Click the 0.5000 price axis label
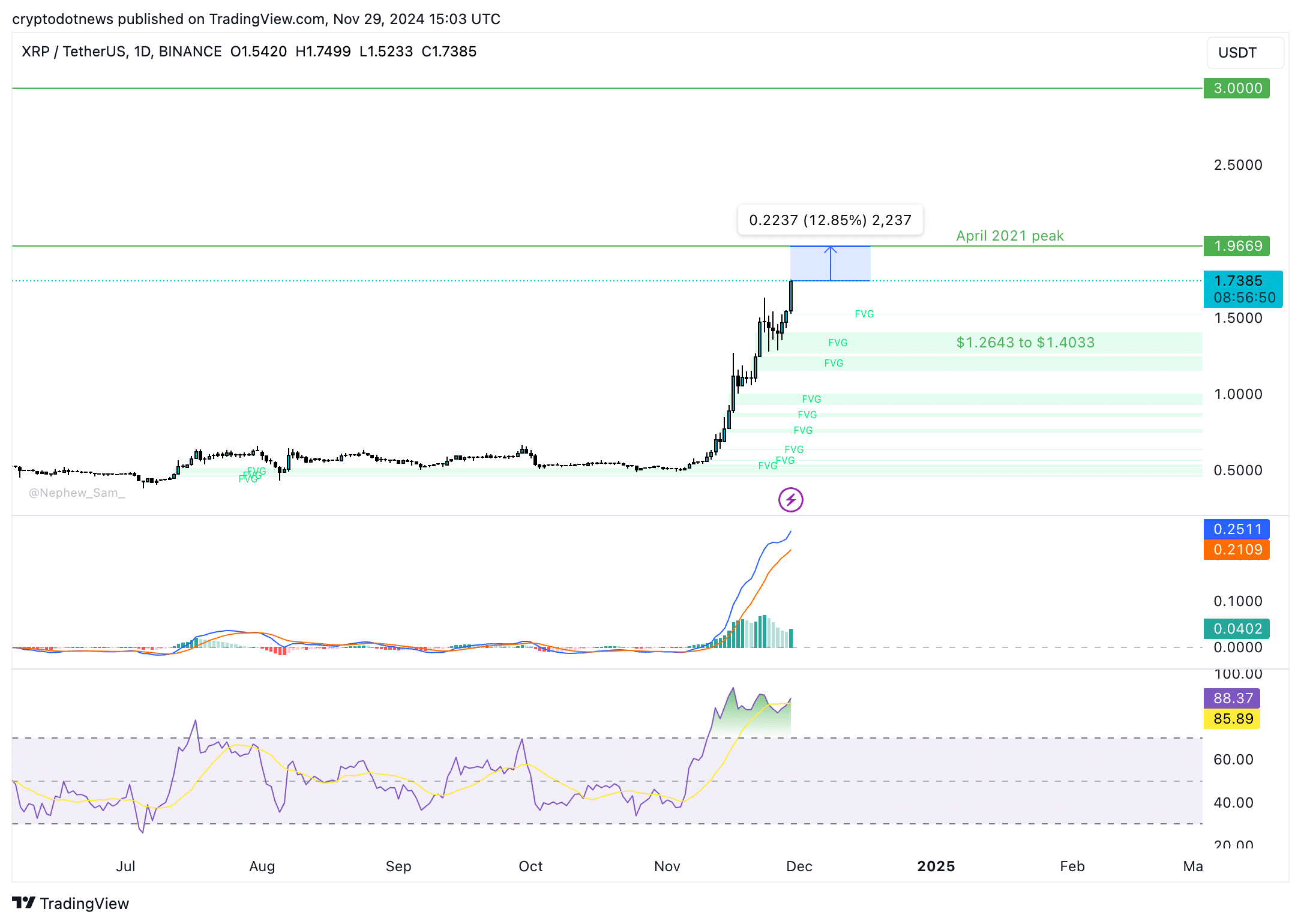1301x924 pixels. tap(1237, 470)
